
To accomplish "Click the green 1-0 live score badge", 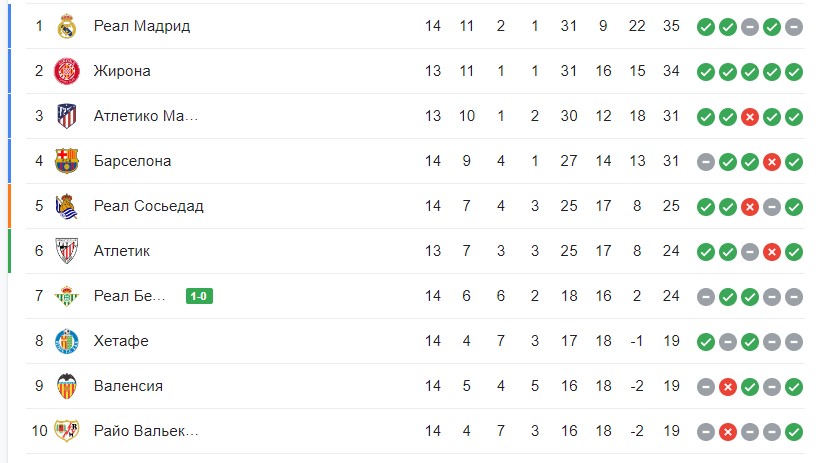I will [x=199, y=296].
